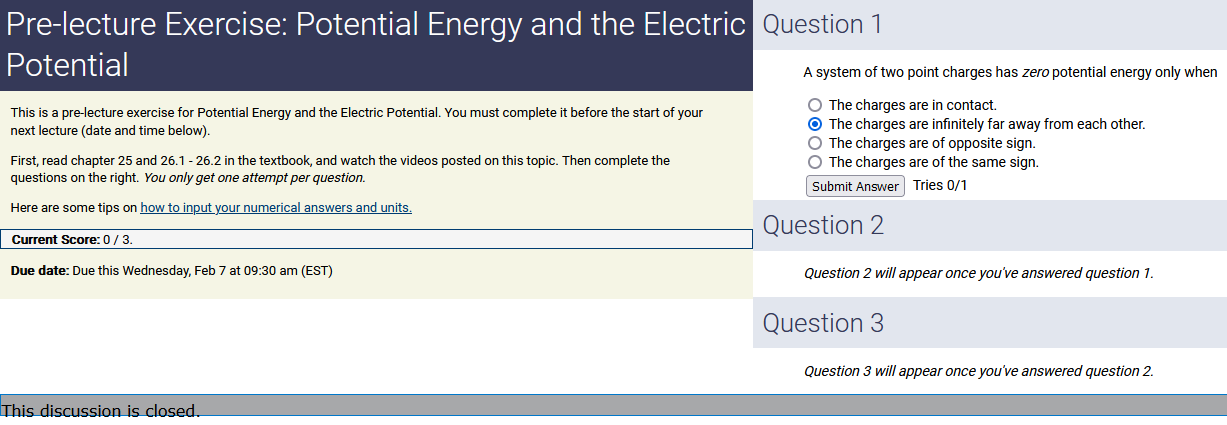Viewport: 1227px width, 425px height.
Task: Click the Question 3 section header
Action: (823, 323)
